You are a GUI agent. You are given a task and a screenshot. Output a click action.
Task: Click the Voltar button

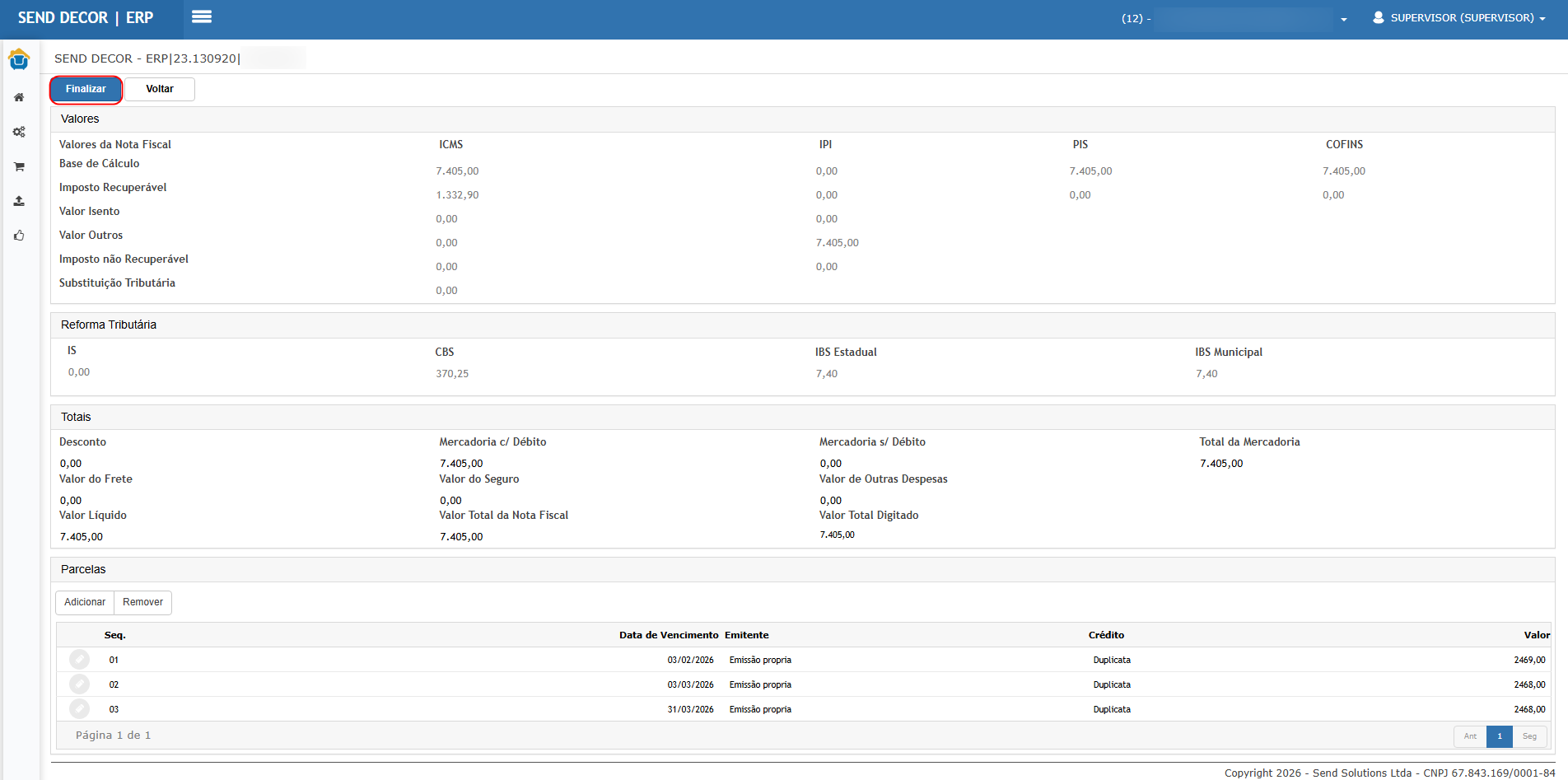tap(160, 89)
